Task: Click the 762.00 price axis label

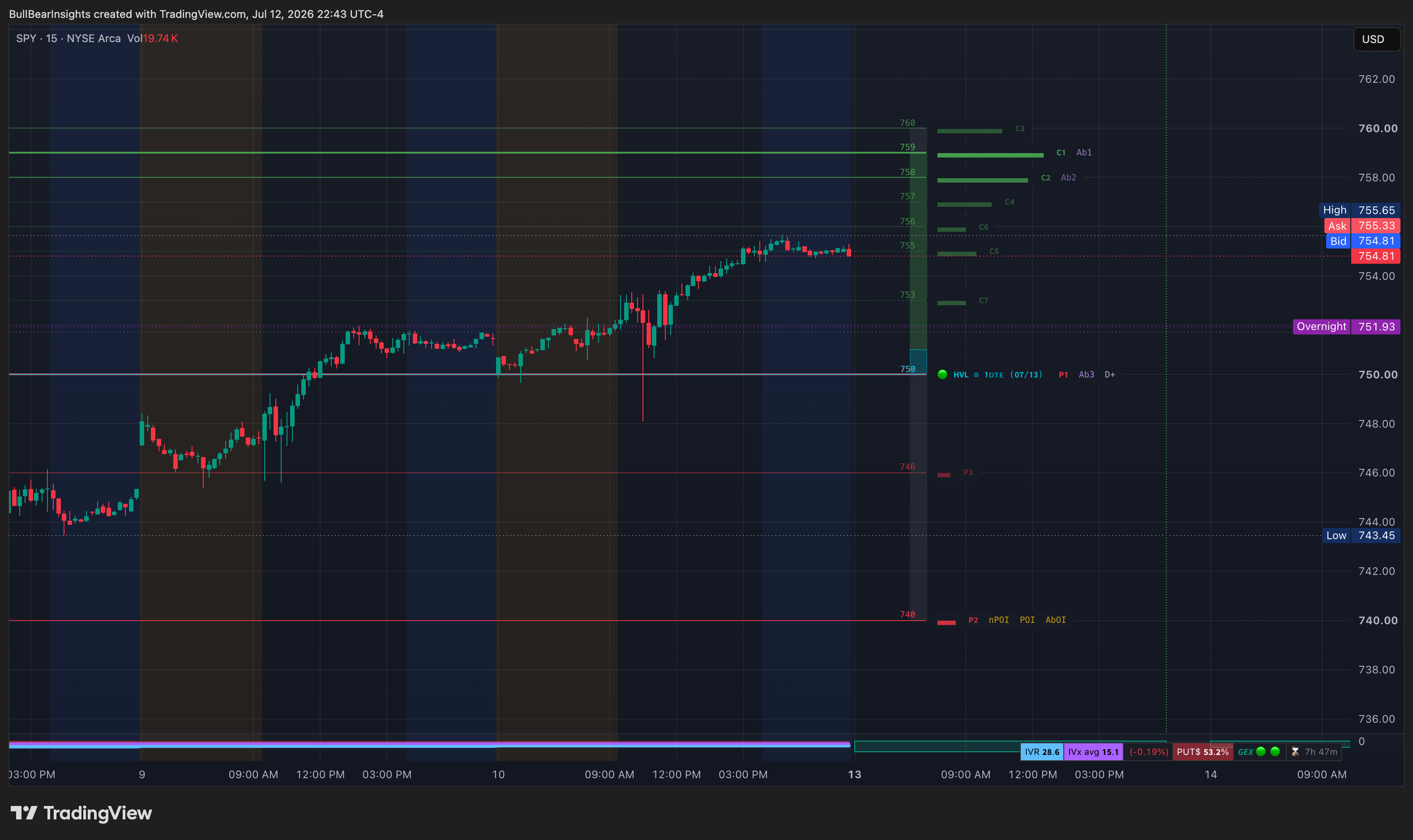Action: [1376, 79]
